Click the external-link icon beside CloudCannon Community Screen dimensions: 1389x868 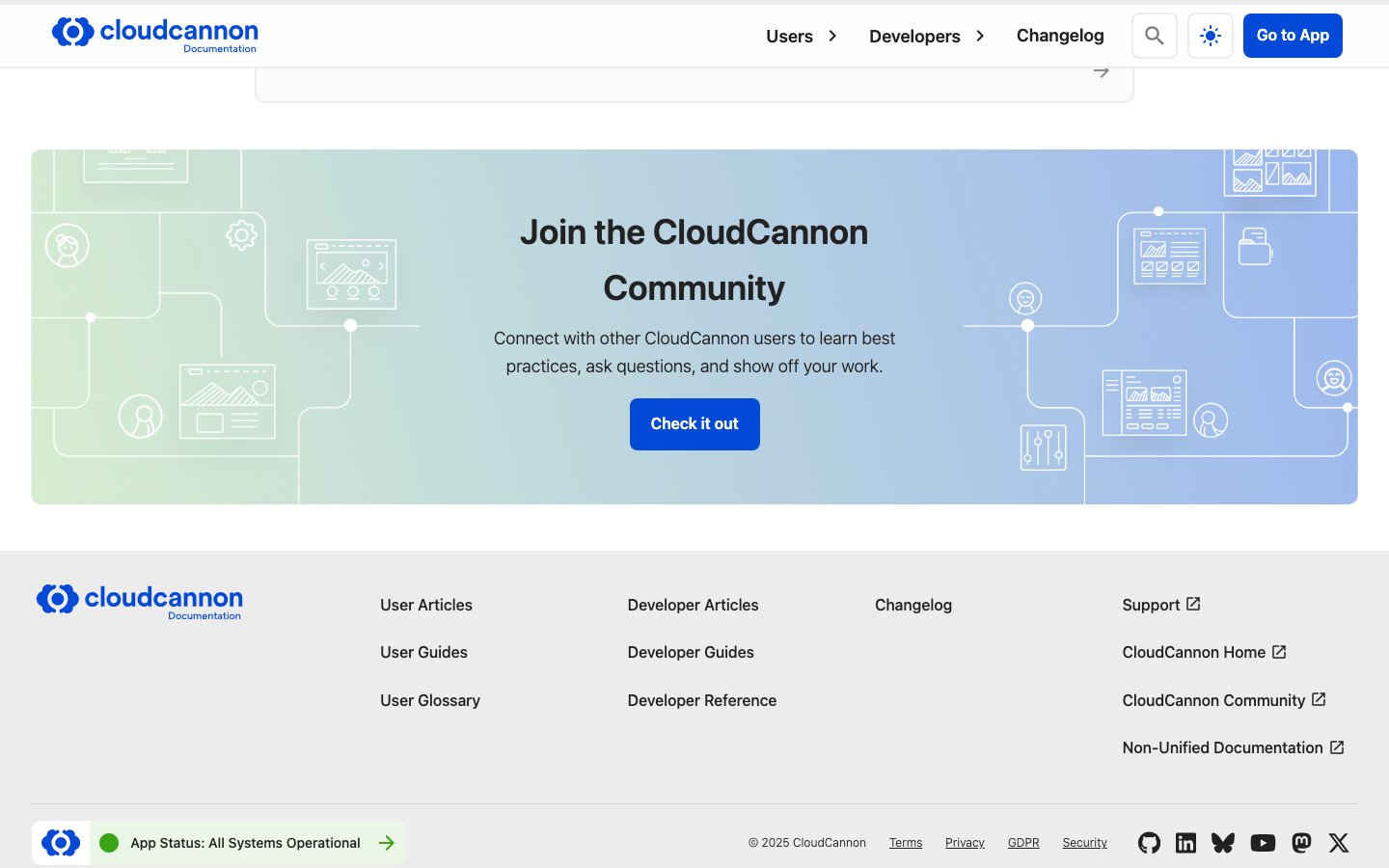(1319, 699)
